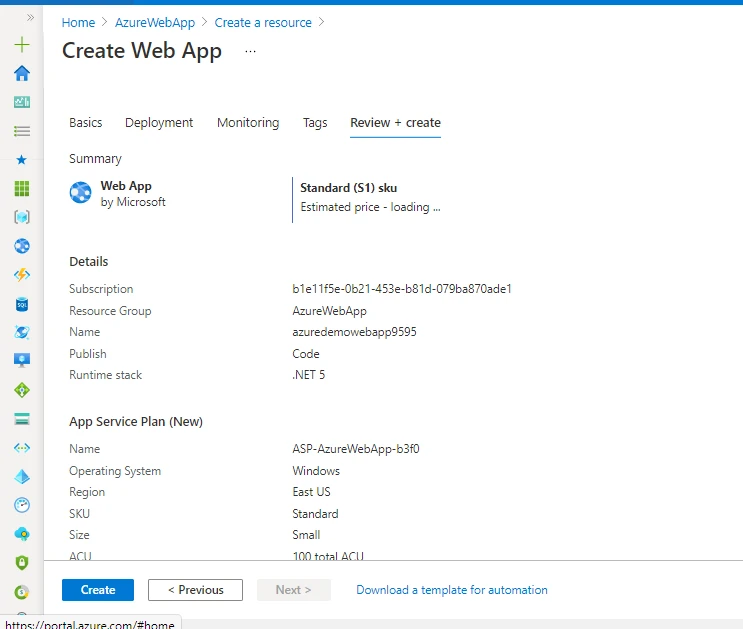Click the Estimated price - loading text

click(371, 207)
